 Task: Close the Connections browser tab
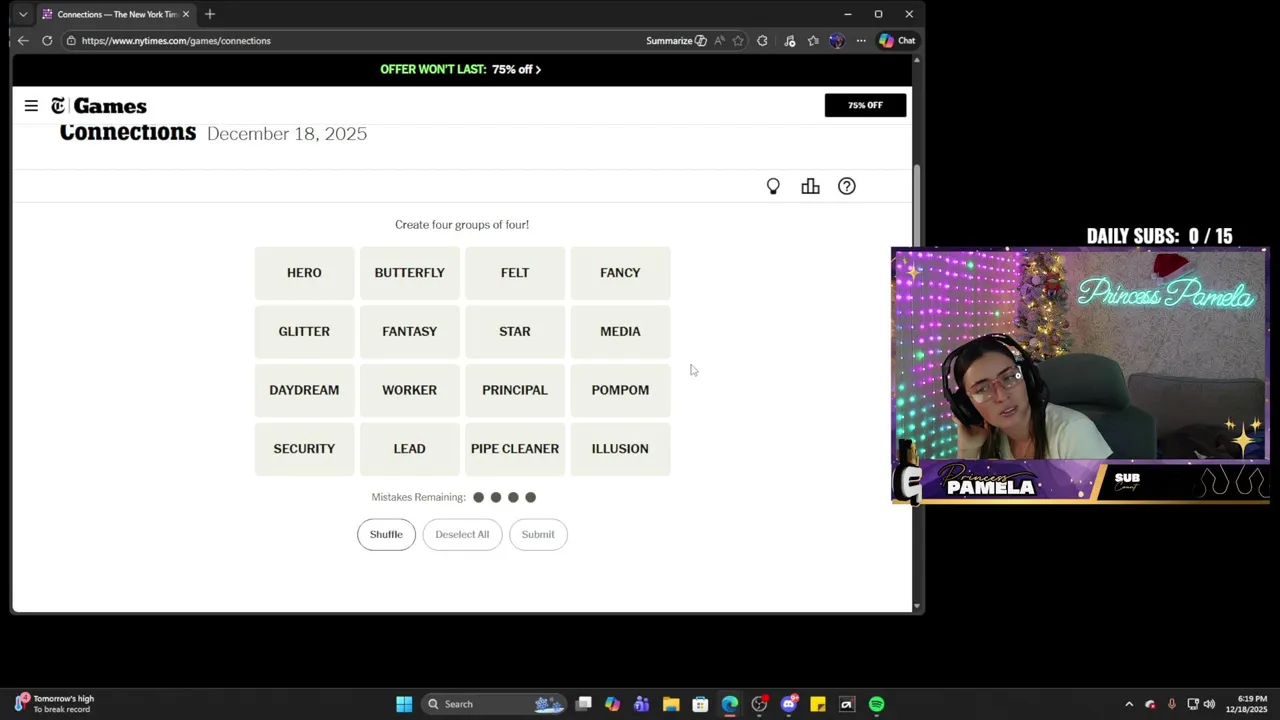click(x=185, y=14)
